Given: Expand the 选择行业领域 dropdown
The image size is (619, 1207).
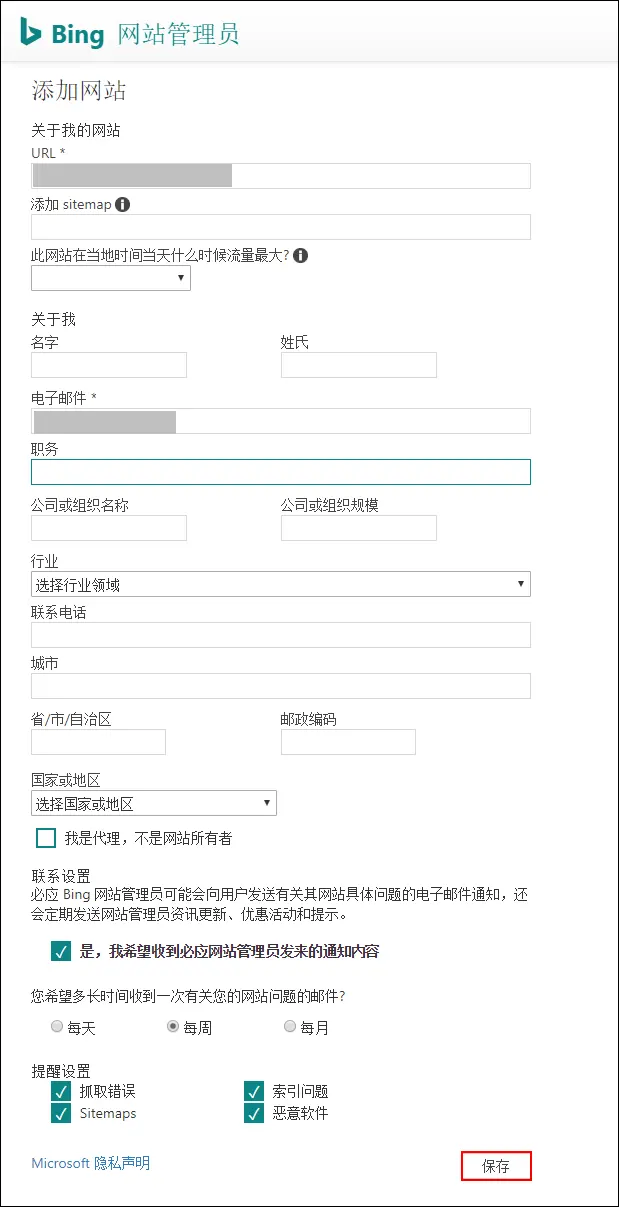Looking at the screenshot, I should [x=280, y=584].
